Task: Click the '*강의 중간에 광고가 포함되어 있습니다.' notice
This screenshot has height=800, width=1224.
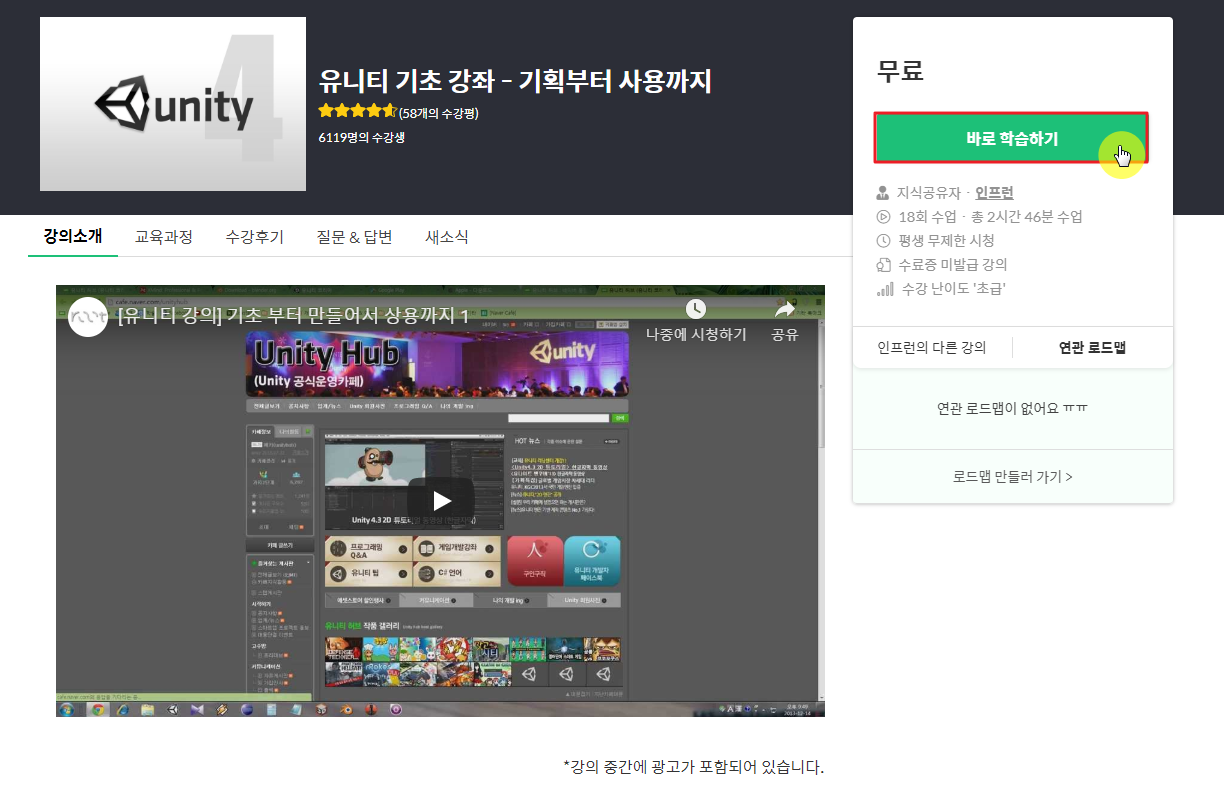Action: (693, 768)
